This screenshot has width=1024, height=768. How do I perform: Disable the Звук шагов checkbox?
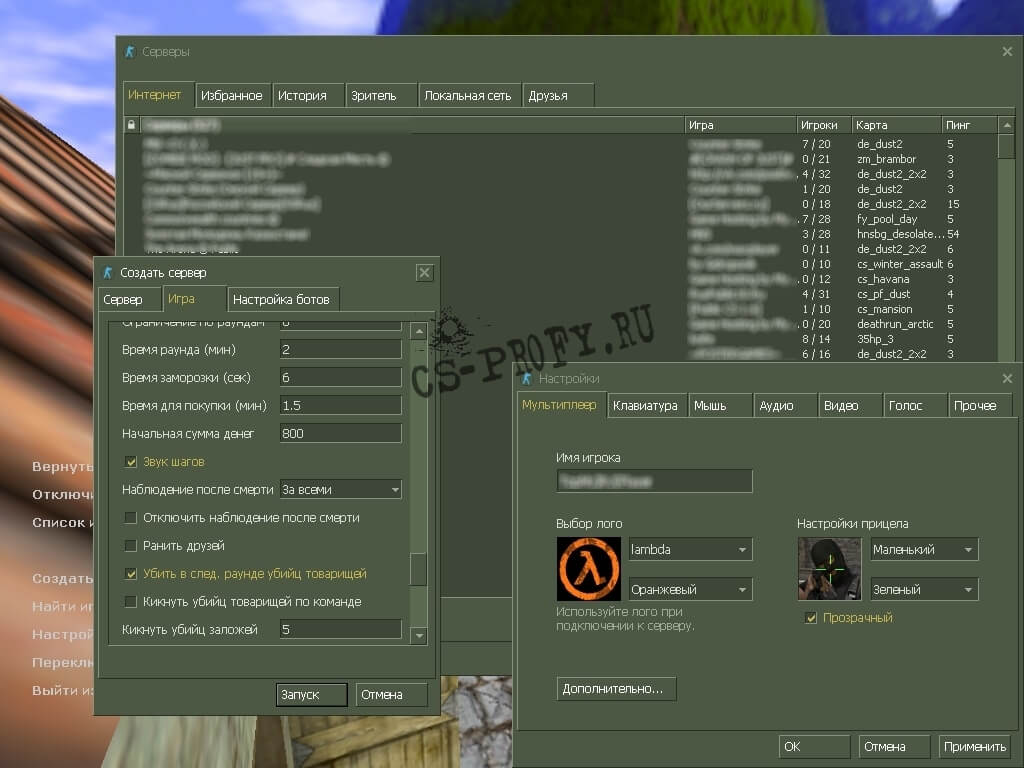tap(130, 462)
